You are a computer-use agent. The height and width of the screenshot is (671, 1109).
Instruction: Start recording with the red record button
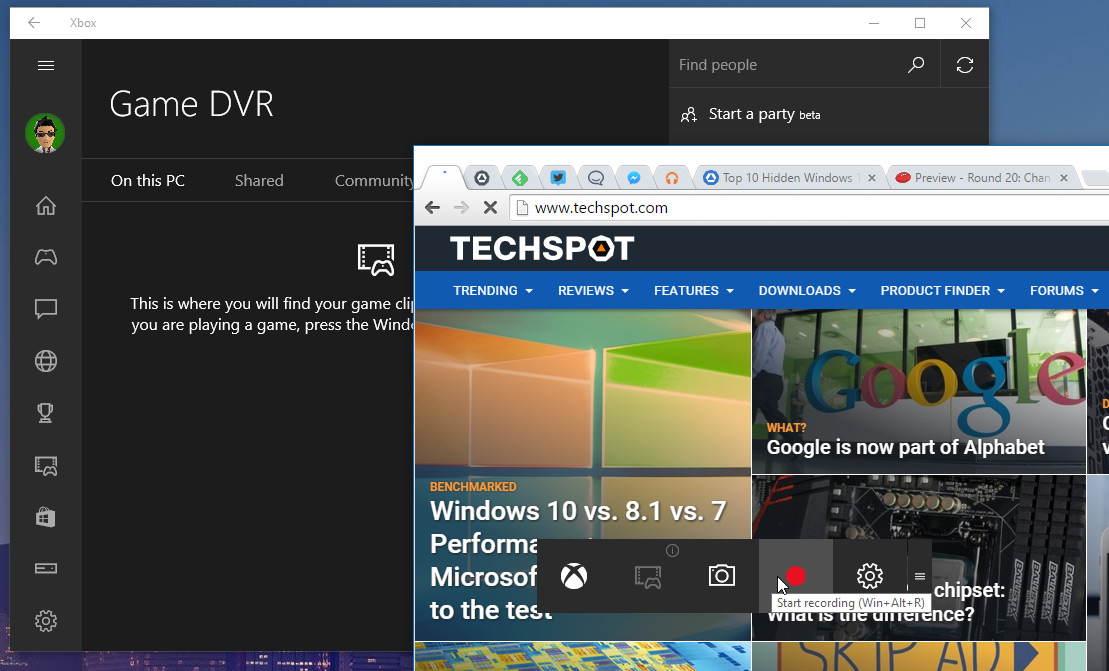tap(796, 576)
